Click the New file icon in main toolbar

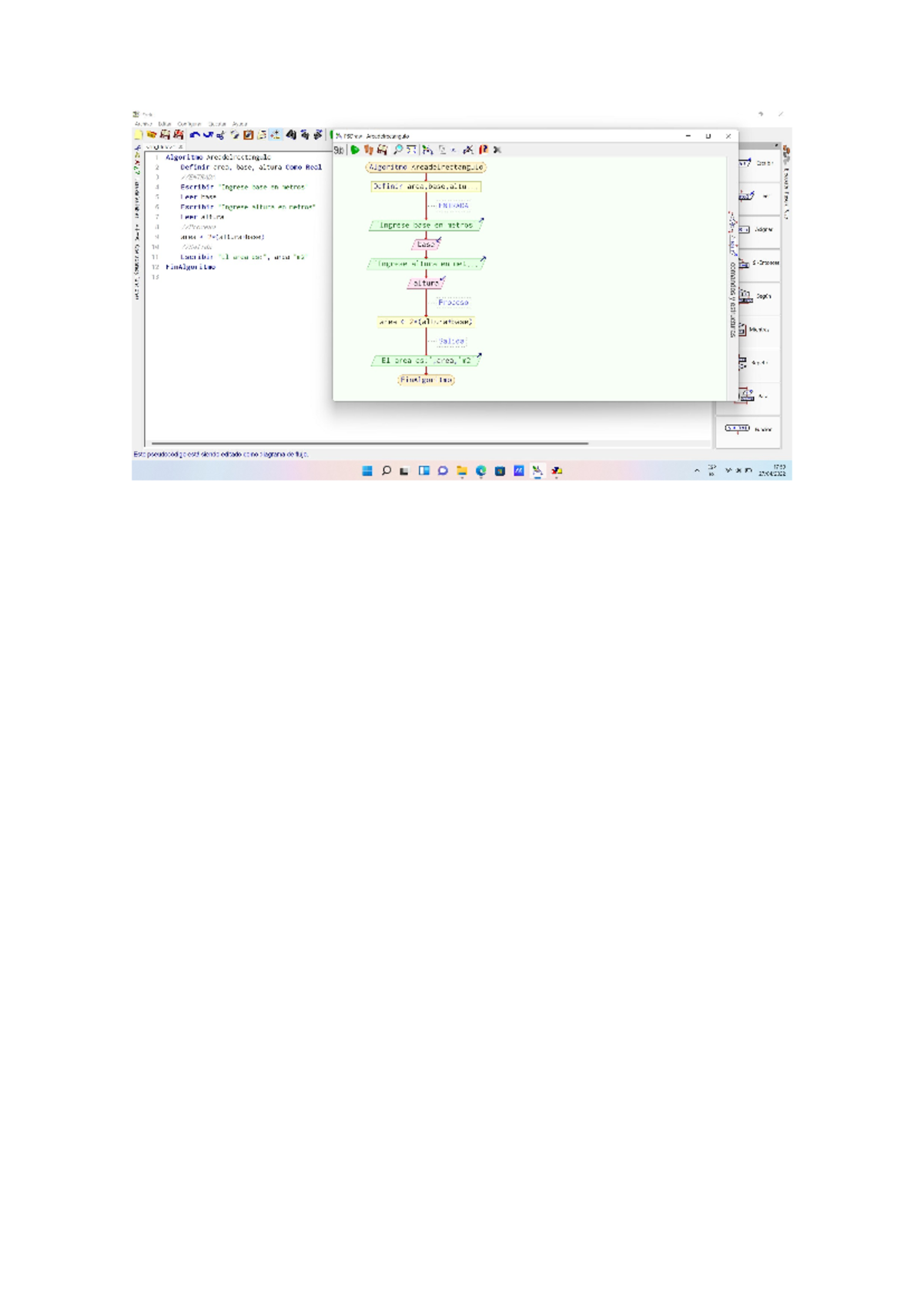tap(139, 135)
